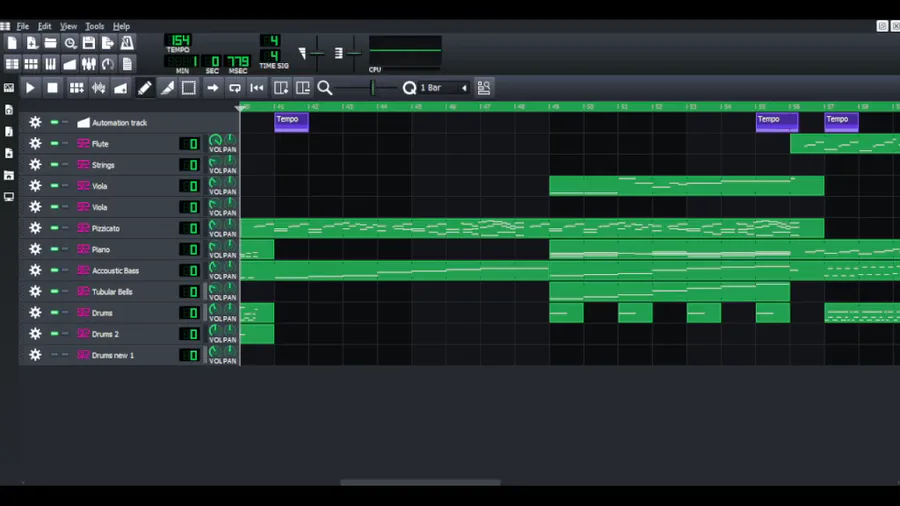
Task: Open Instrument Plugins sidebar panel
Action: (x=9, y=88)
